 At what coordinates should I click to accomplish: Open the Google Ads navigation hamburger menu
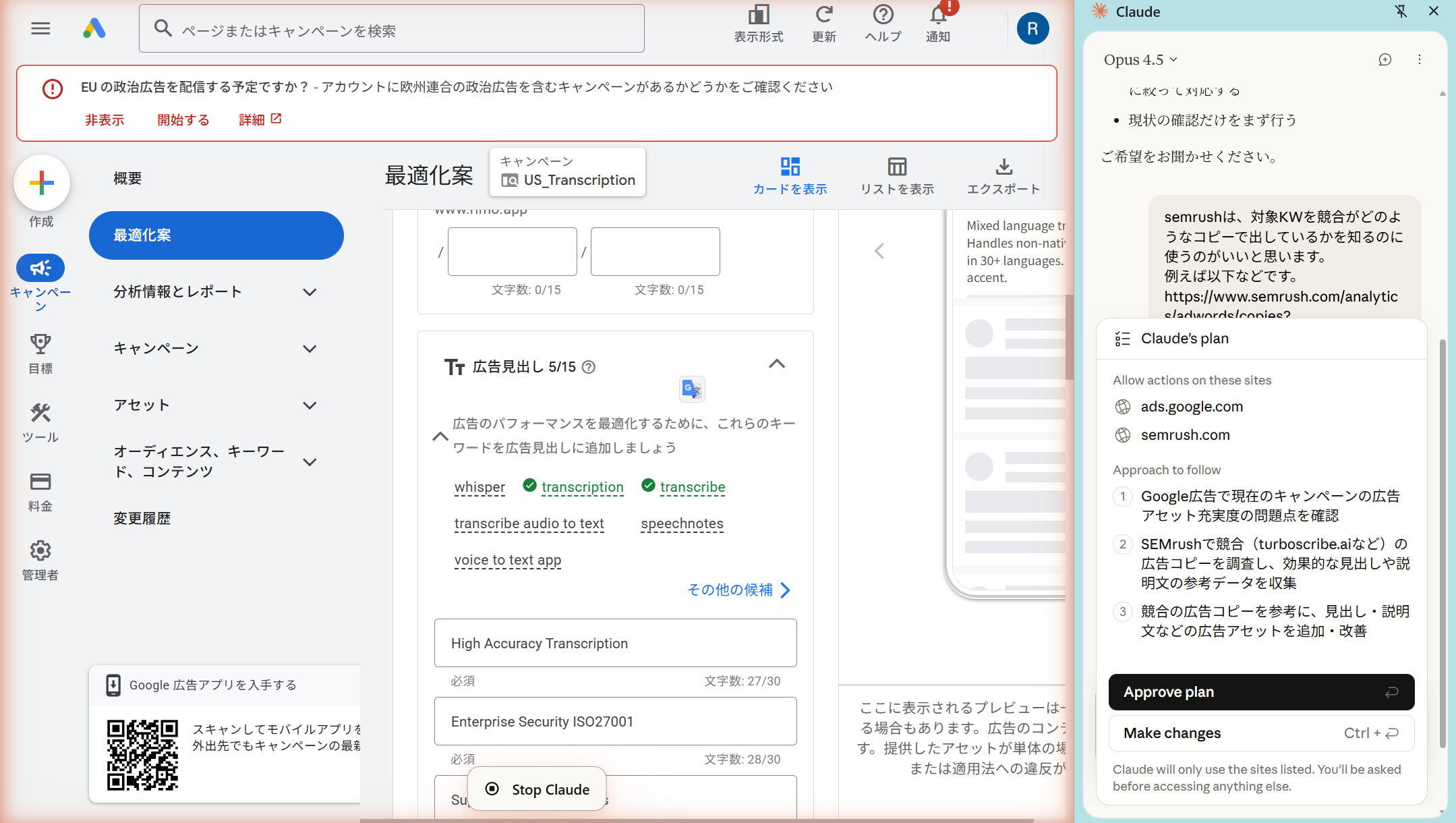[40, 28]
